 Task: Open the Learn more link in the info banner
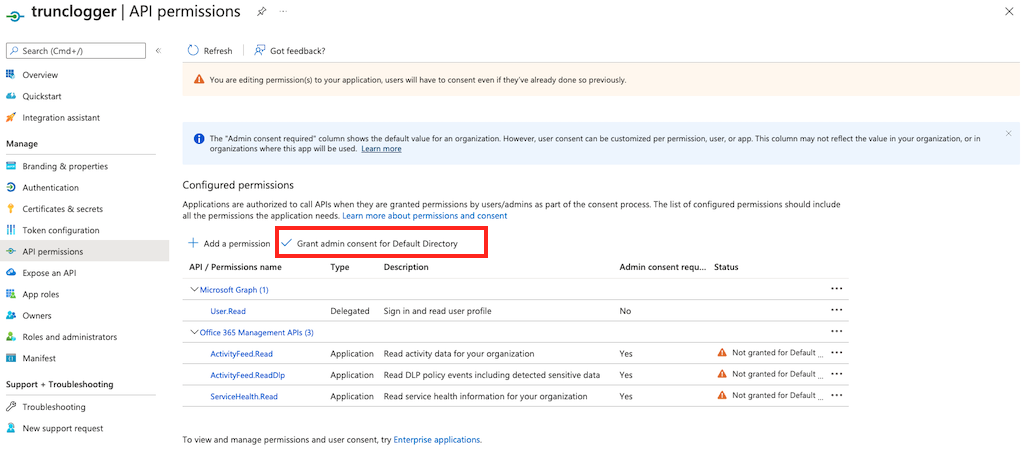[381, 149]
